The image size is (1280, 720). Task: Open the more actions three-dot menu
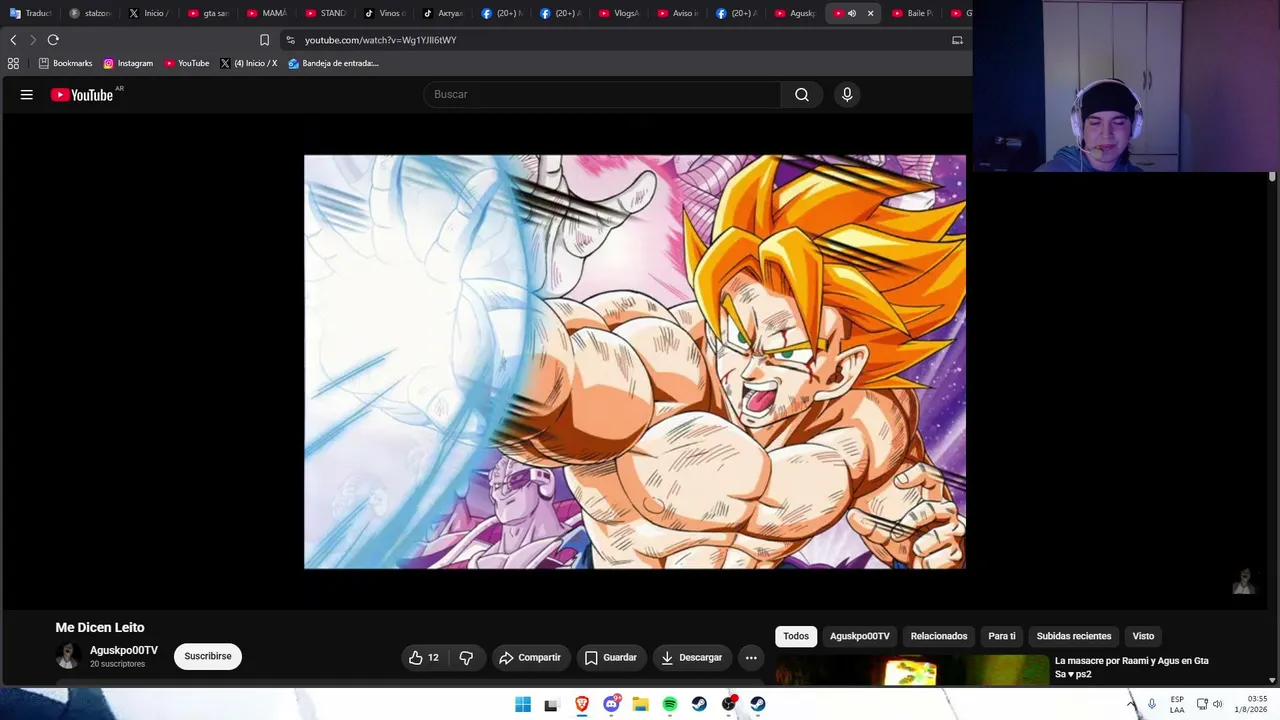[x=751, y=657]
